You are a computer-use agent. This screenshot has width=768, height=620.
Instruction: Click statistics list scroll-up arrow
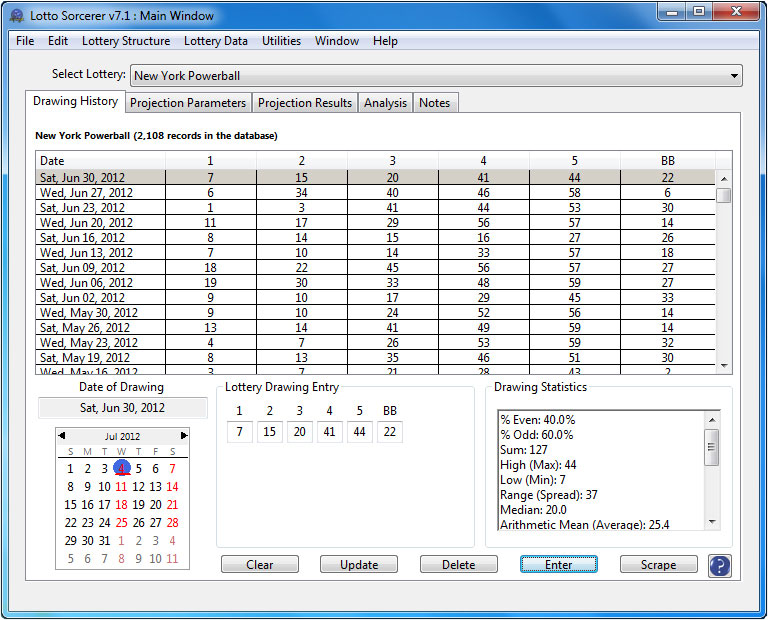(x=712, y=419)
